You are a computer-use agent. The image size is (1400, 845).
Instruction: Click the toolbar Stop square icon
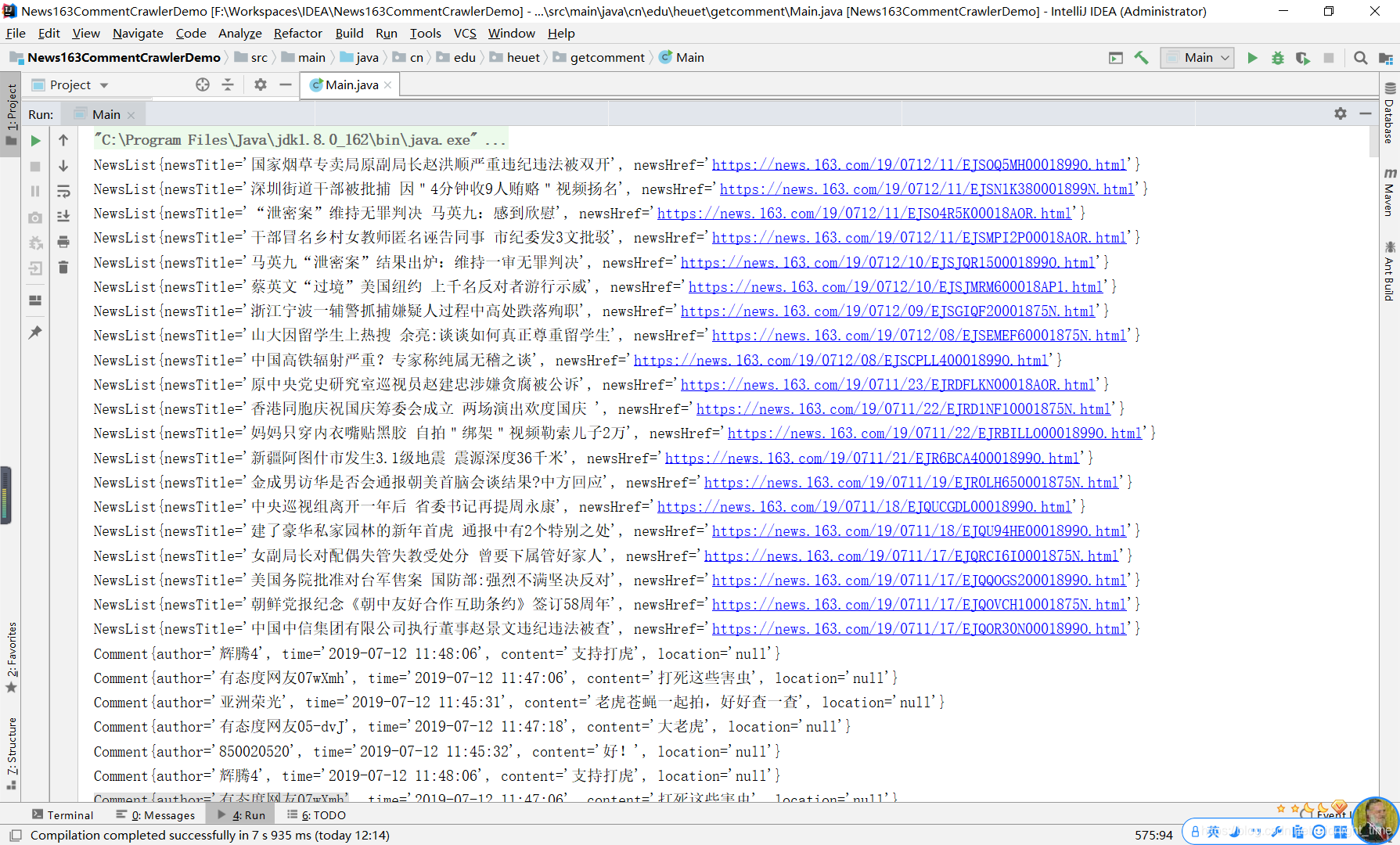1328,58
